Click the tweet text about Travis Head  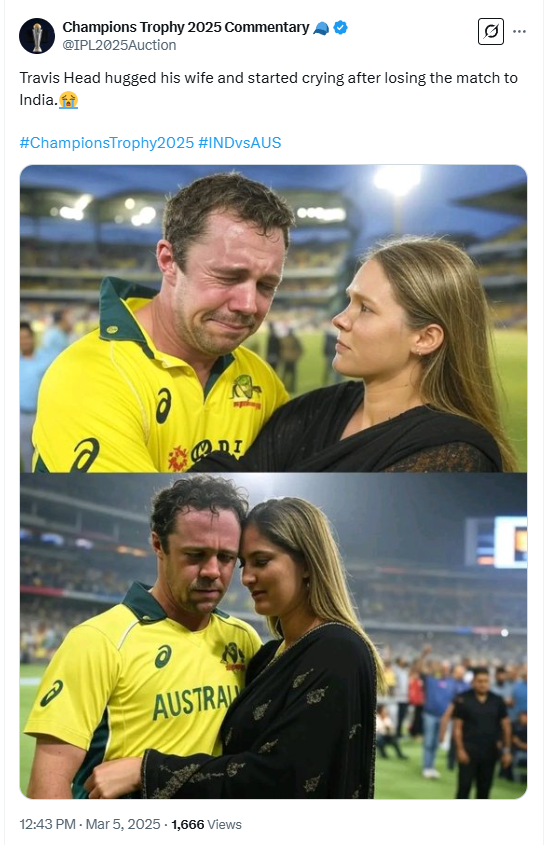[x=268, y=89]
